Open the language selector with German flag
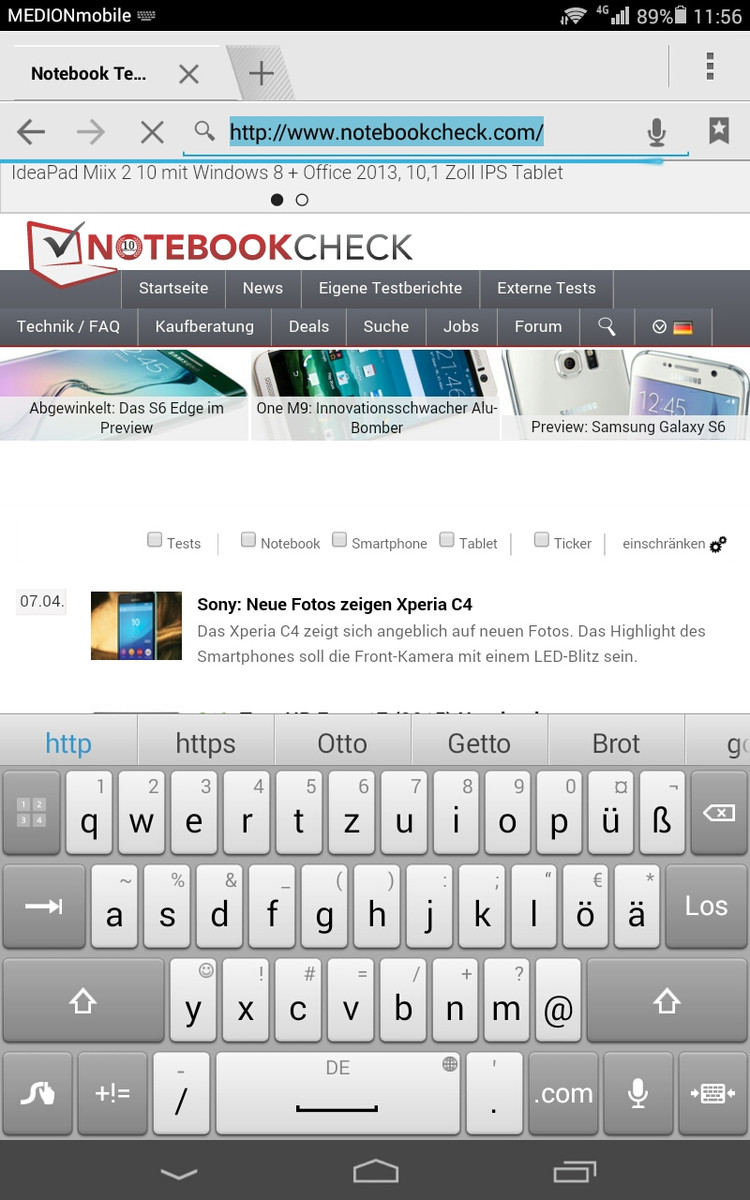The height and width of the screenshot is (1200, 750). pos(673,326)
